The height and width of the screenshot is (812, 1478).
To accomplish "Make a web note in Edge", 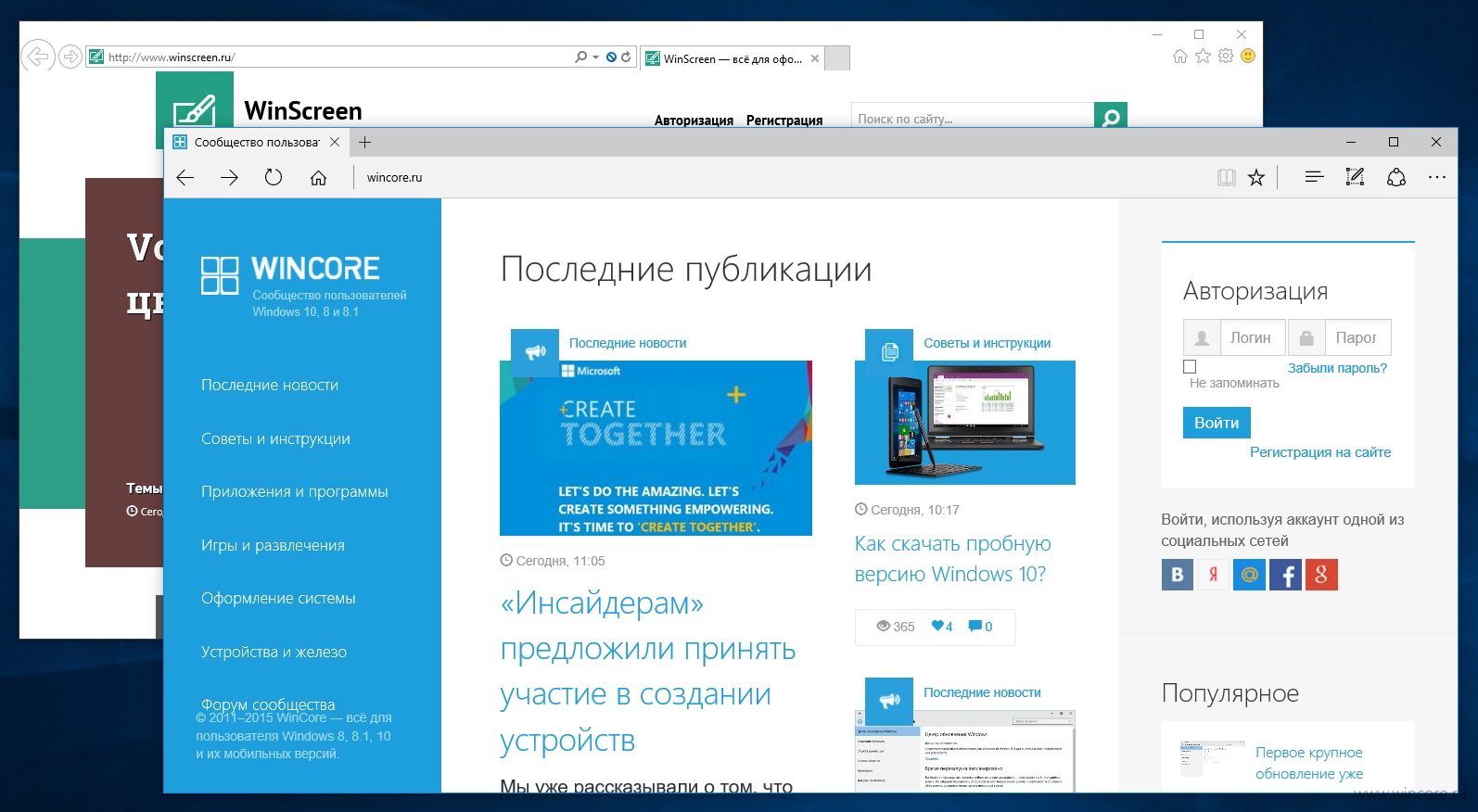I will (x=1355, y=177).
